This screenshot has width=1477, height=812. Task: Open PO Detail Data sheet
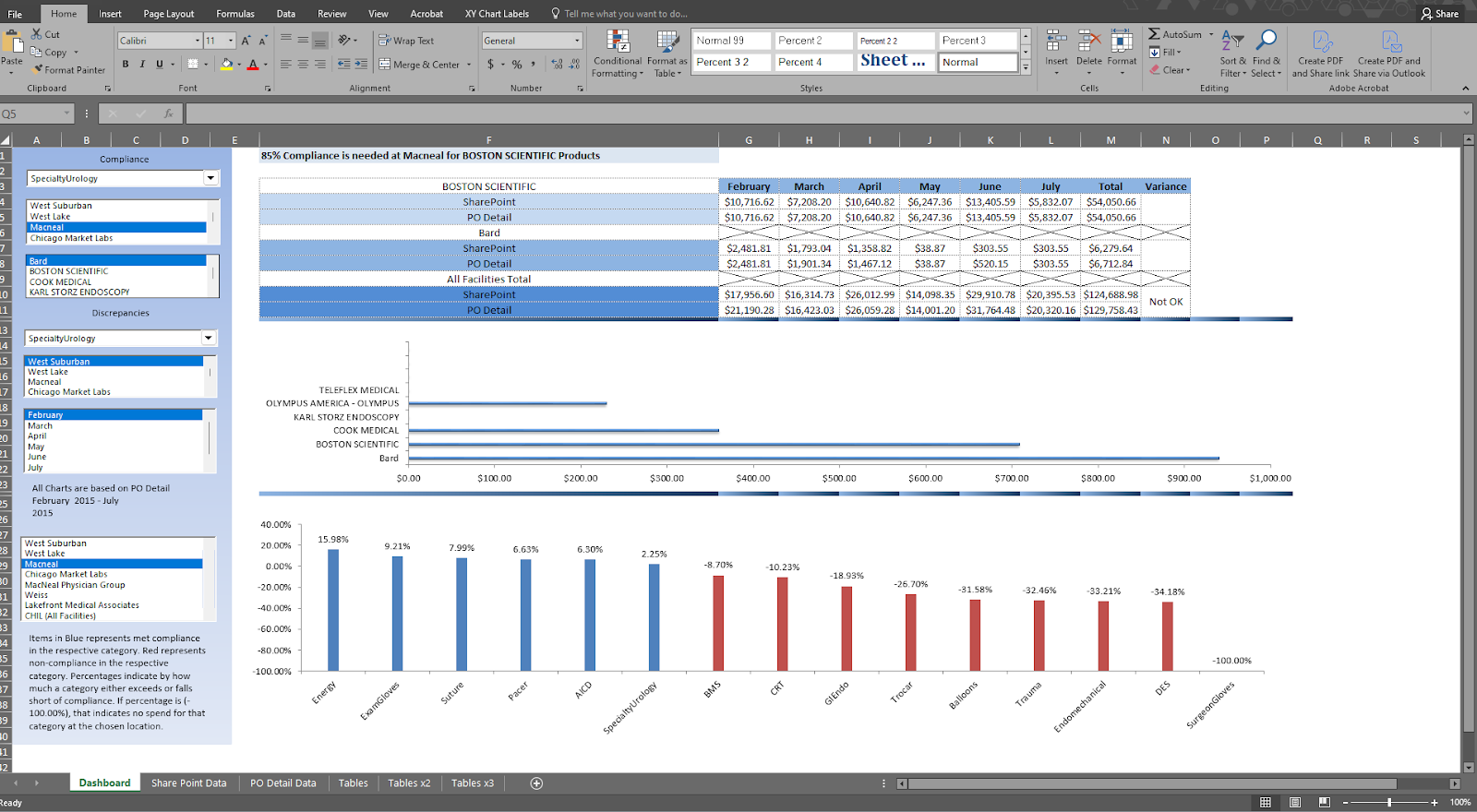coord(283,782)
